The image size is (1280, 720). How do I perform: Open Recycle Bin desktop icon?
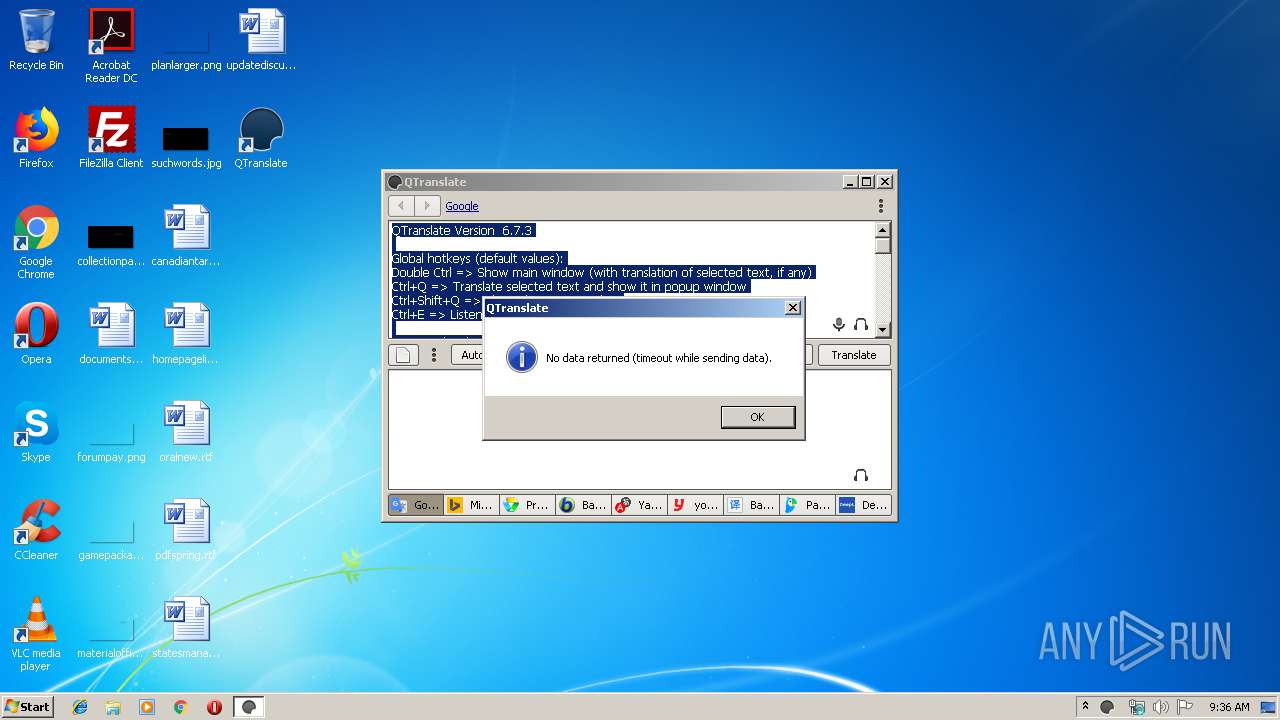36,40
